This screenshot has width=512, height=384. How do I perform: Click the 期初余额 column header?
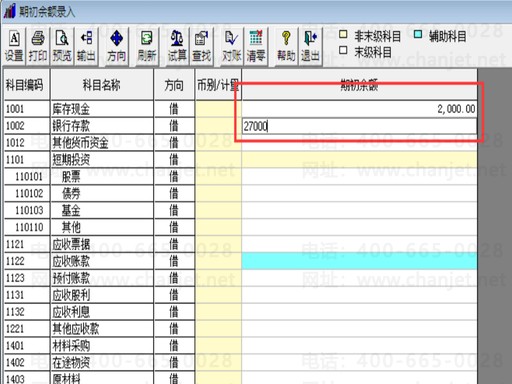tap(359, 85)
